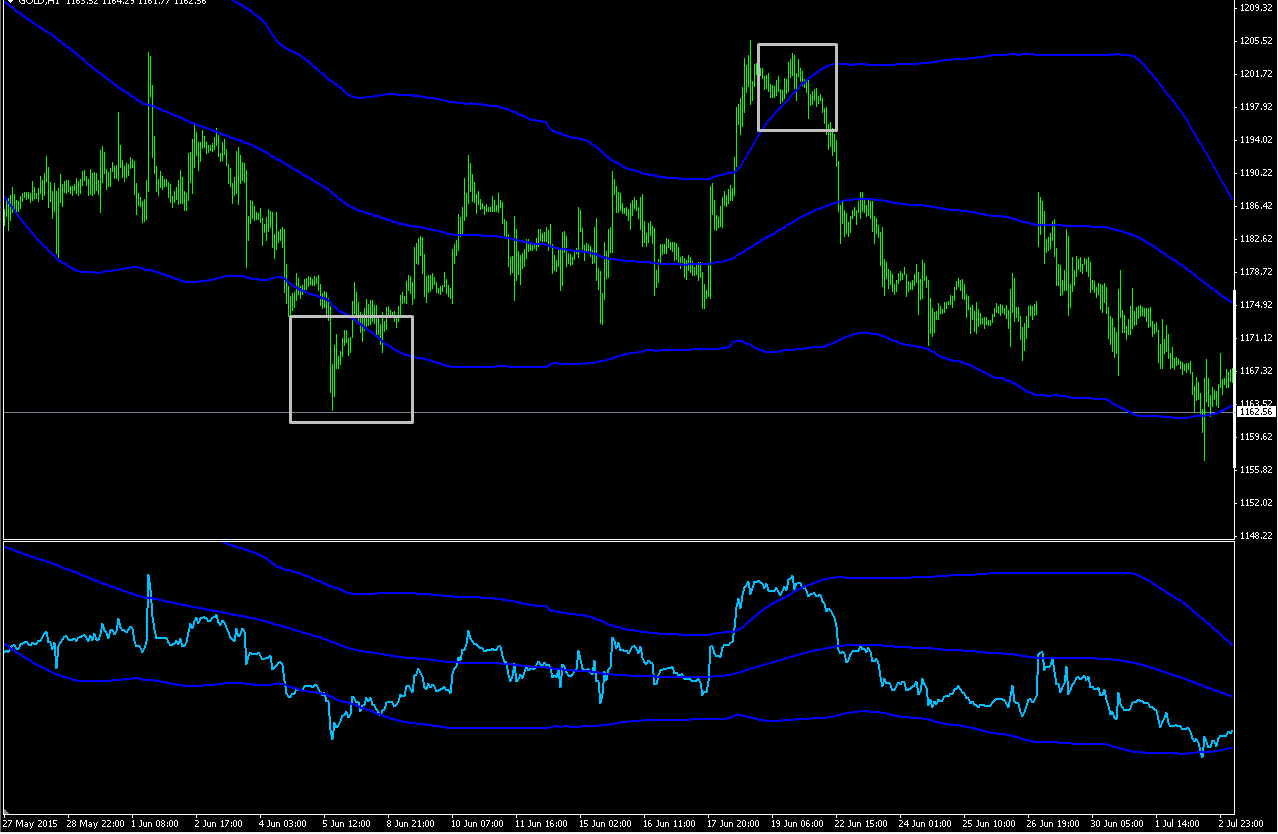Click the GOLD,H1 symbol caption
This screenshot has height=834, width=1278.
click(x=37, y=3)
